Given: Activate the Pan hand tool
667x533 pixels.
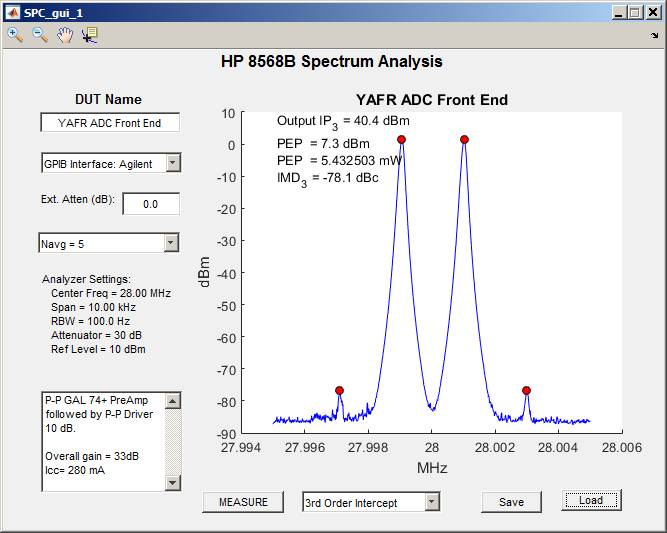Looking at the screenshot, I should 65,35.
